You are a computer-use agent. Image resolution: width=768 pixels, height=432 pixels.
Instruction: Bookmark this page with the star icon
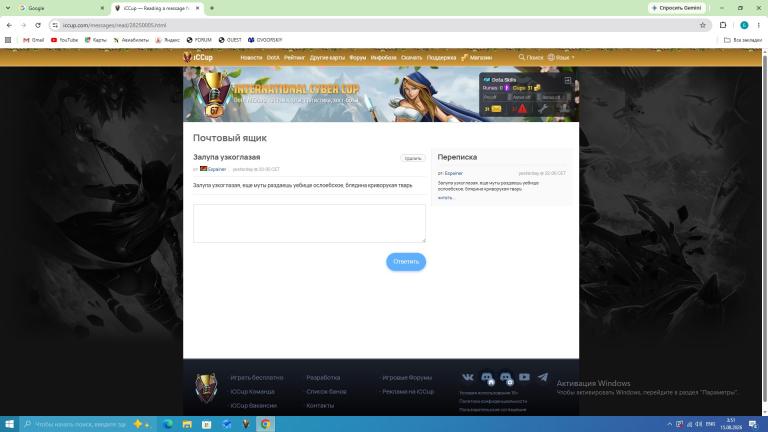tap(702, 25)
